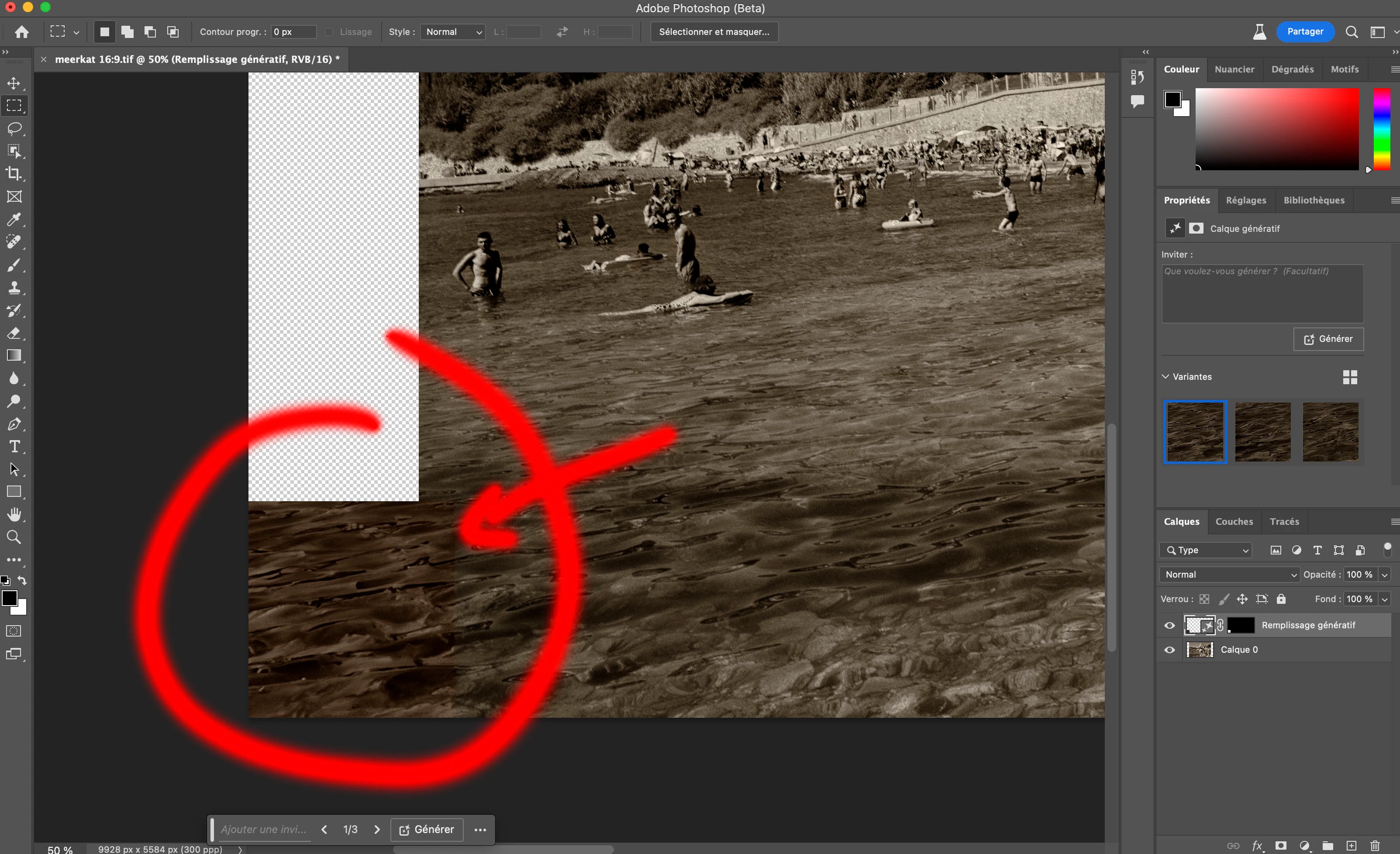The width and height of the screenshot is (1400, 854).
Task: Click Sélectionner et masquer button
Action: pos(714,32)
